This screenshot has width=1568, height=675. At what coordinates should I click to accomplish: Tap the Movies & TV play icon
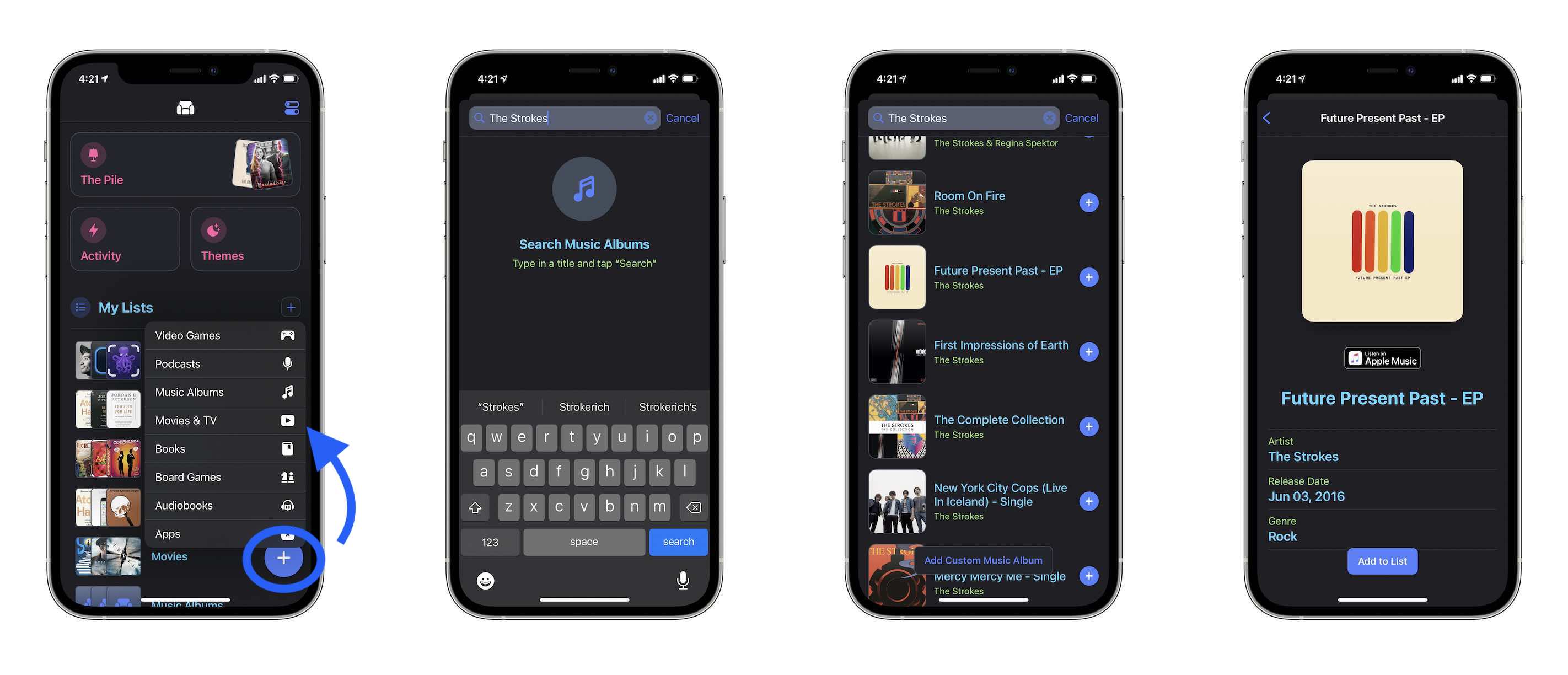click(287, 420)
